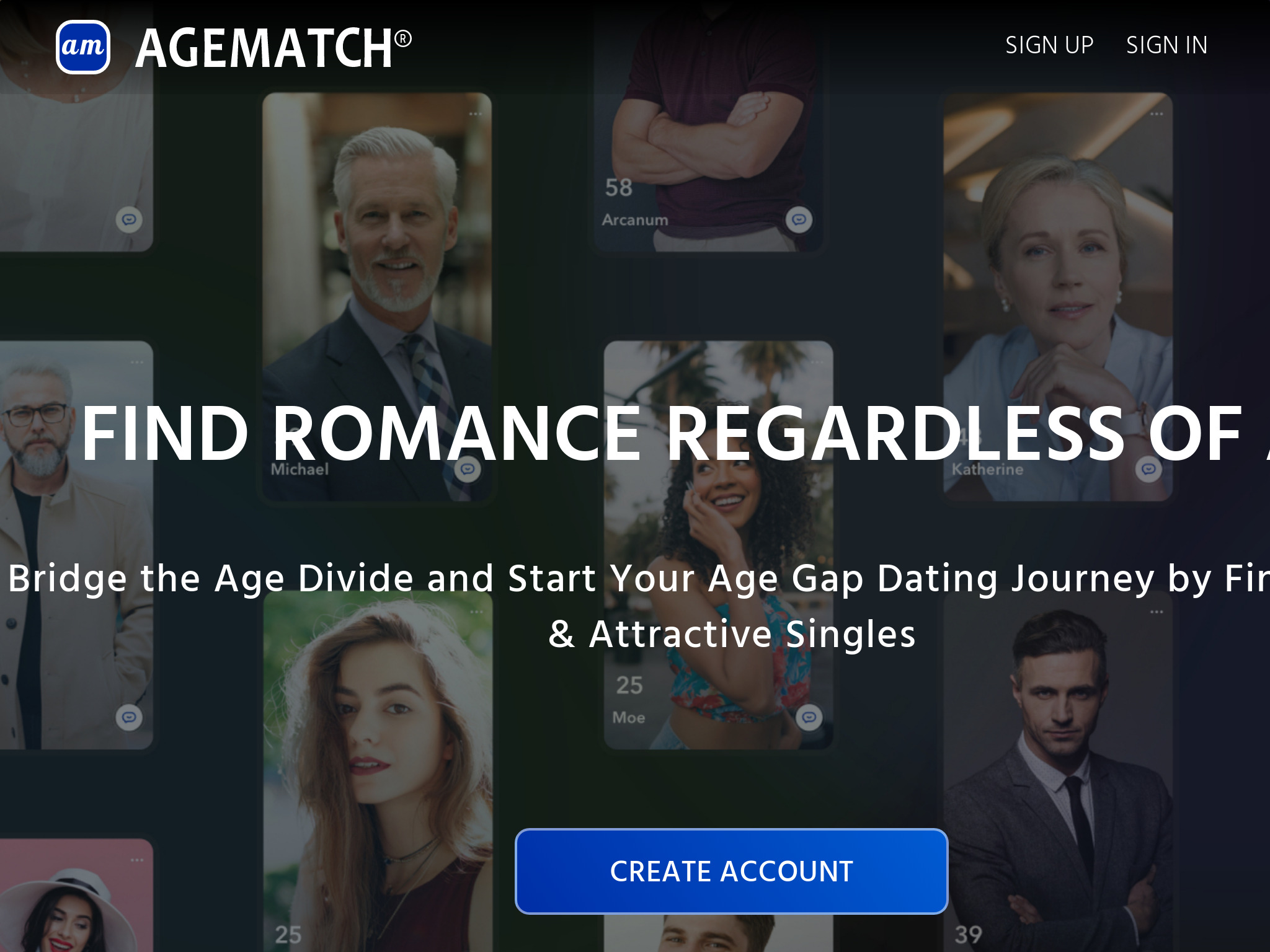View the long-haired woman aged 25 card

(x=378, y=771)
